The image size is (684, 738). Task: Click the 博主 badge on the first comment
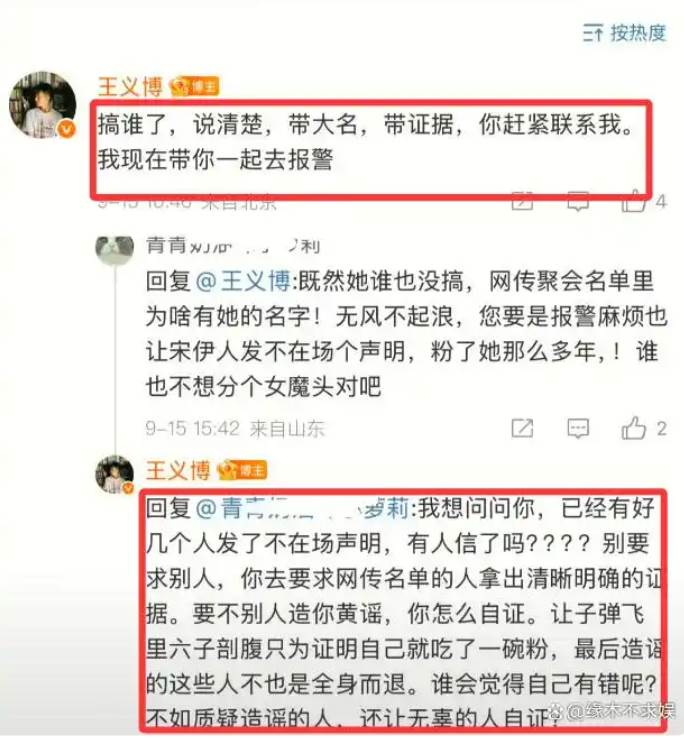(x=195, y=87)
